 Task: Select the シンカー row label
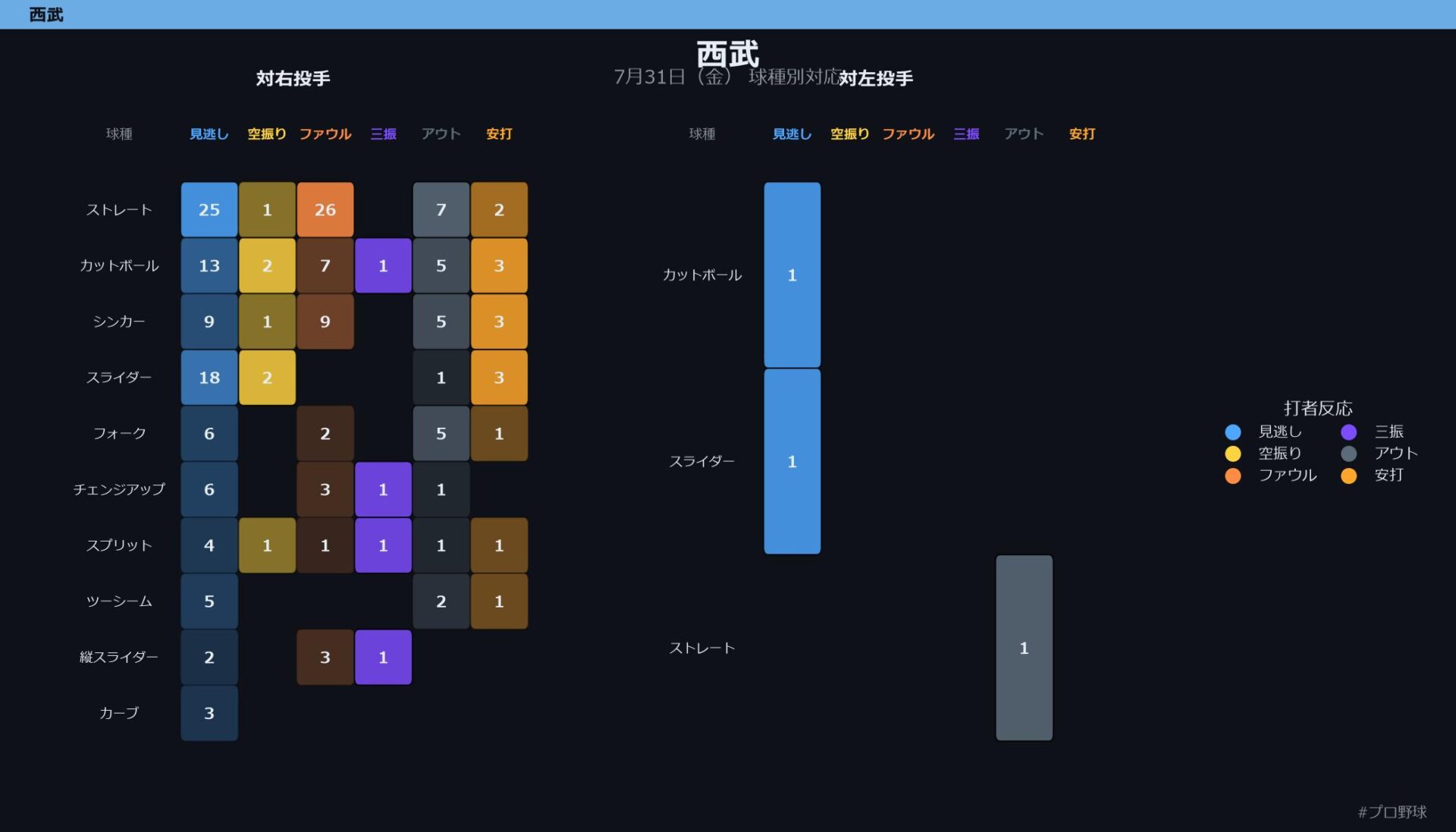pyautogui.click(x=119, y=322)
